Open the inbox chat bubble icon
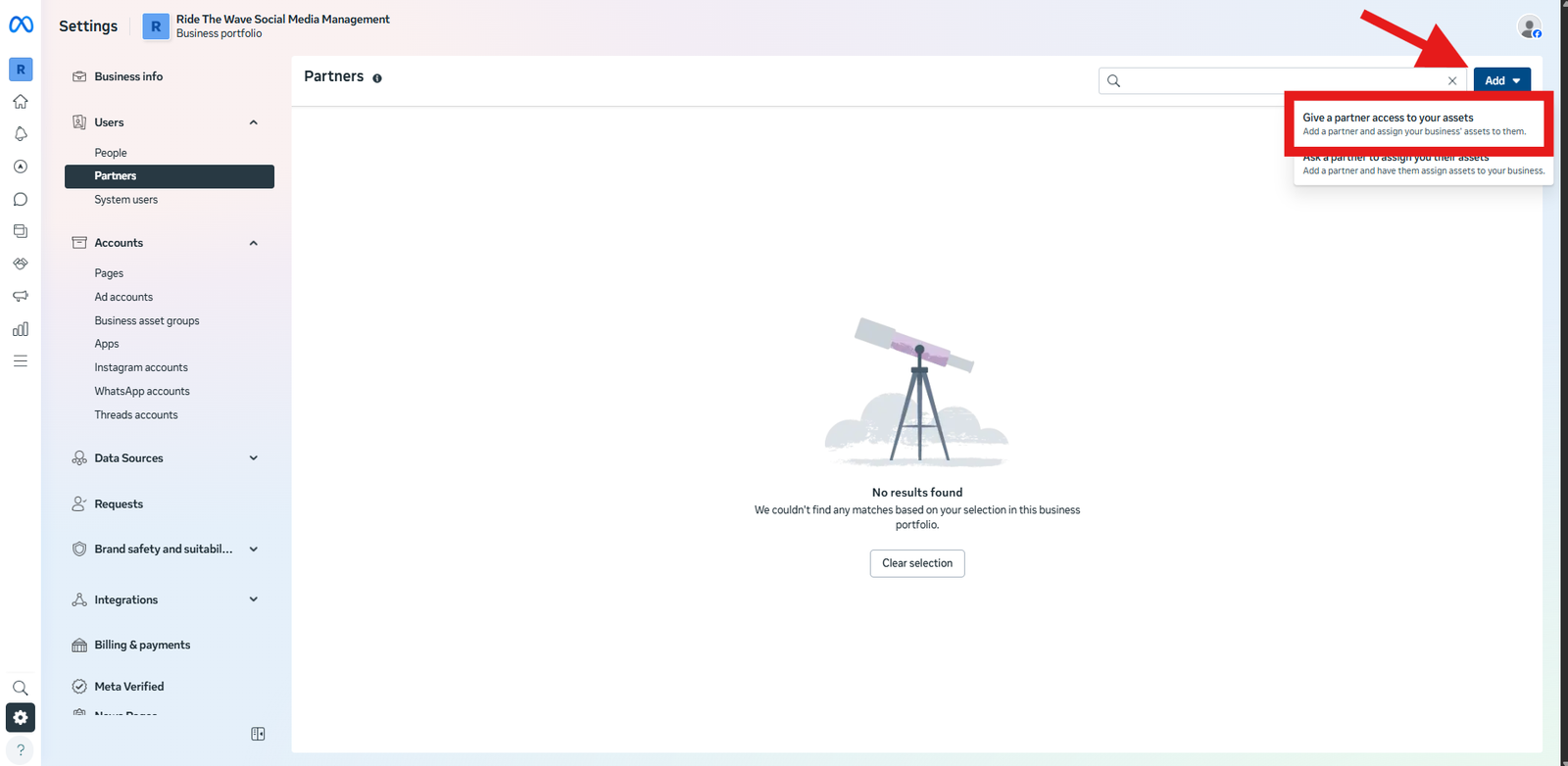Viewport: 1568px width, 766px height. [x=21, y=200]
